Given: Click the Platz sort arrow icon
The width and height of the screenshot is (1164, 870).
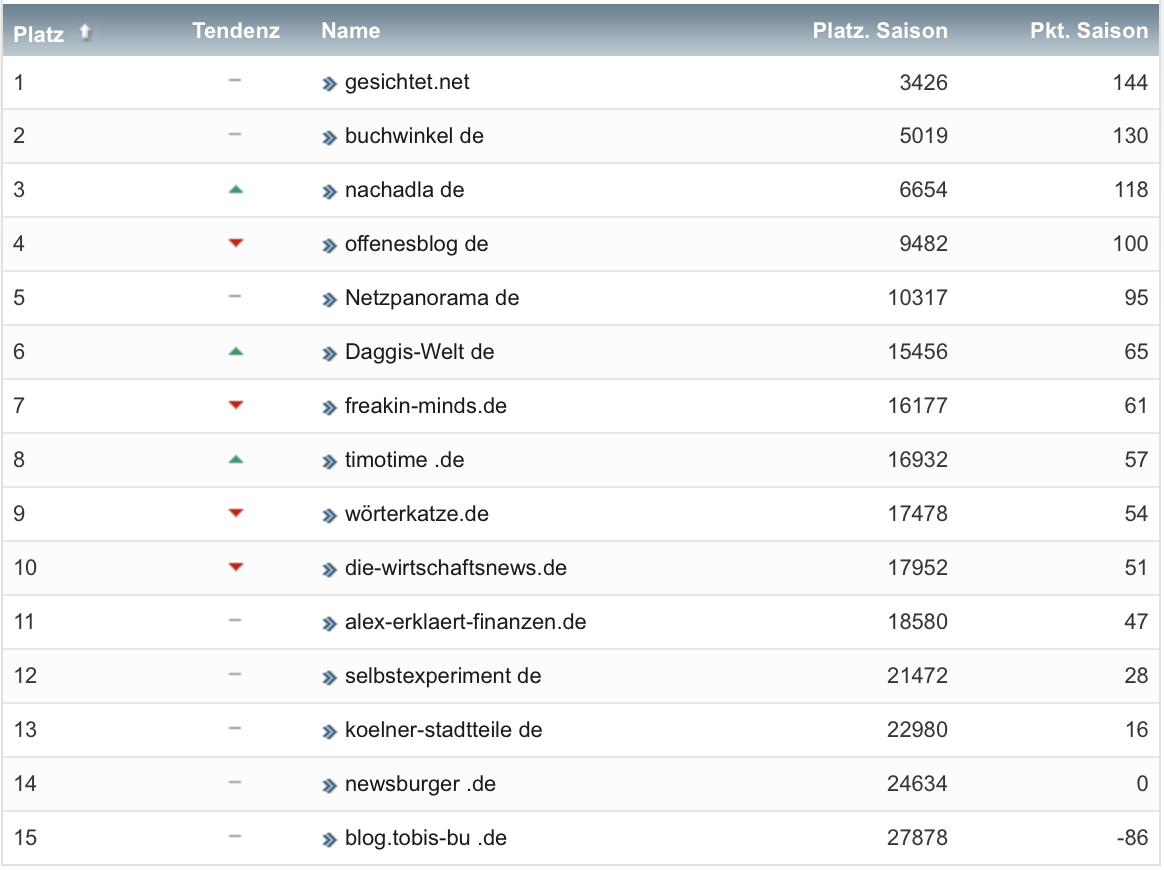Looking at the screenshot, I should pos(85,32).
